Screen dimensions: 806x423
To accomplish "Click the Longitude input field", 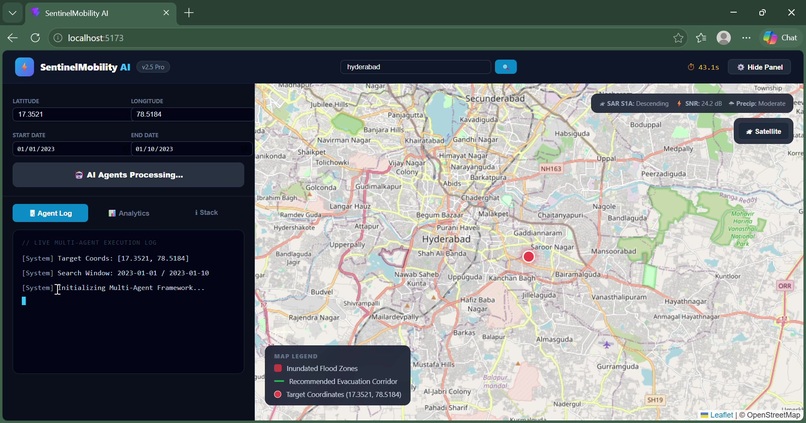I will (192, 114).
